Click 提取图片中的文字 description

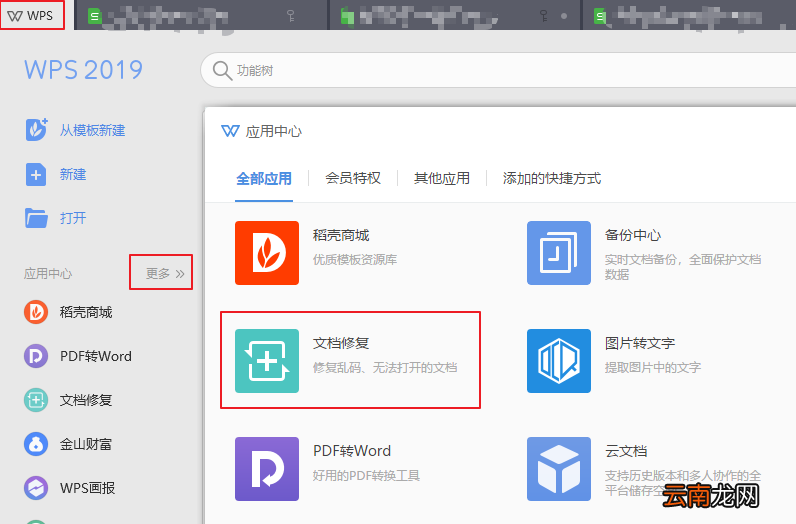(x=653, y=367)
